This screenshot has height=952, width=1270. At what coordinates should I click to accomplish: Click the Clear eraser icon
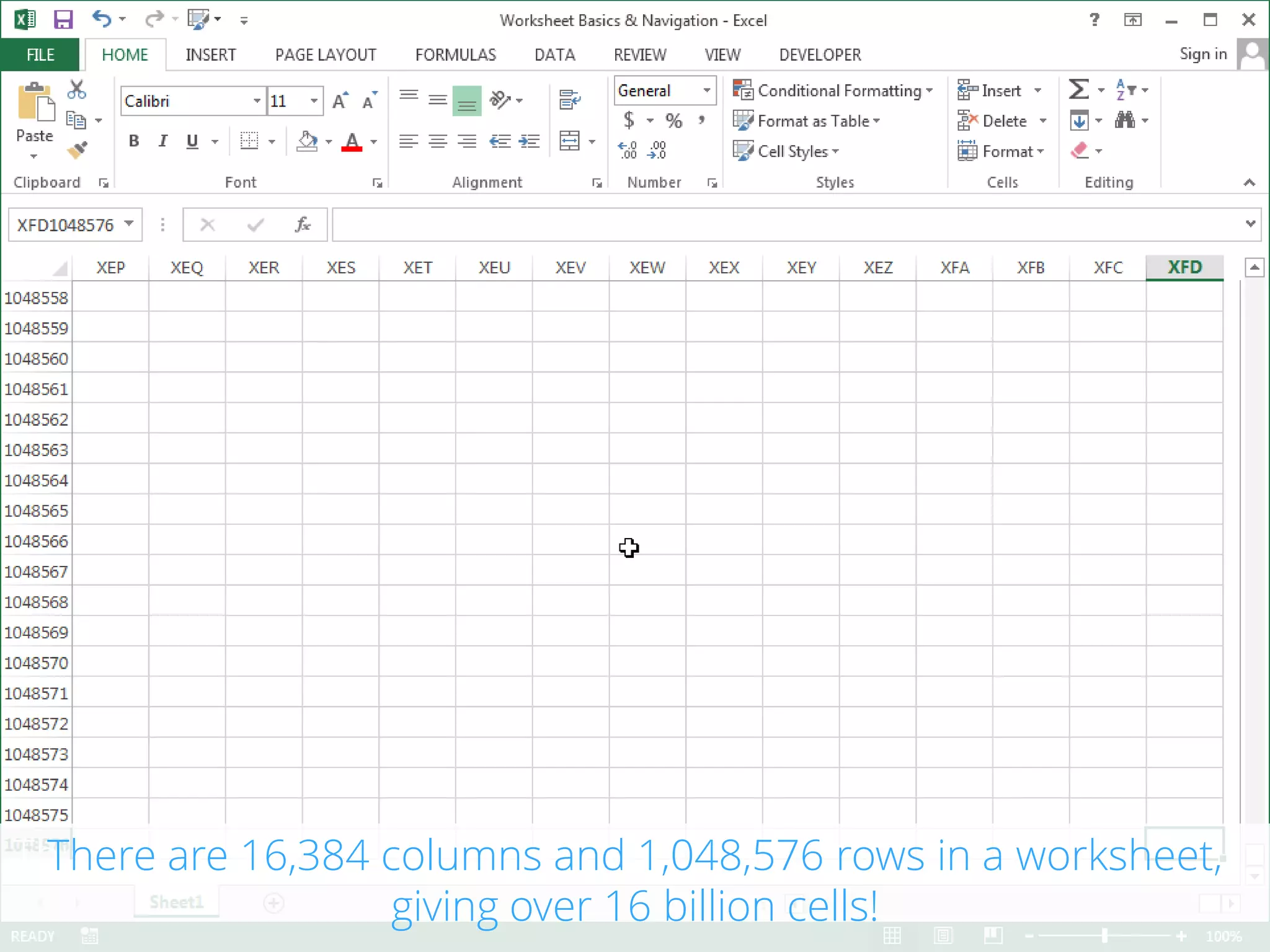1080,151
